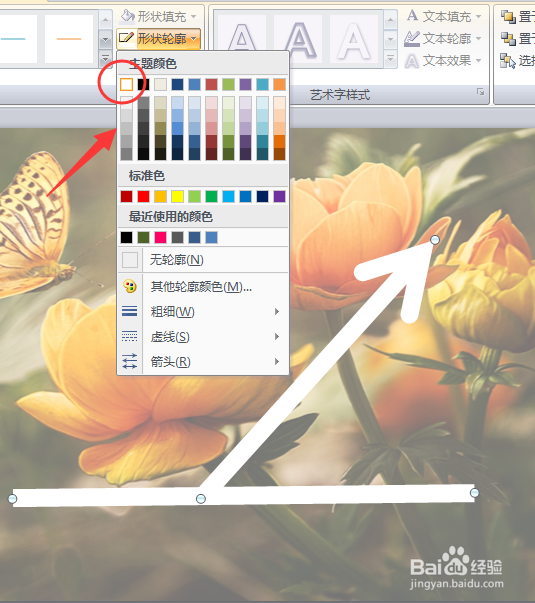Pick dark red in 标准色 row

pyautogui.click(x=127, y=197)
